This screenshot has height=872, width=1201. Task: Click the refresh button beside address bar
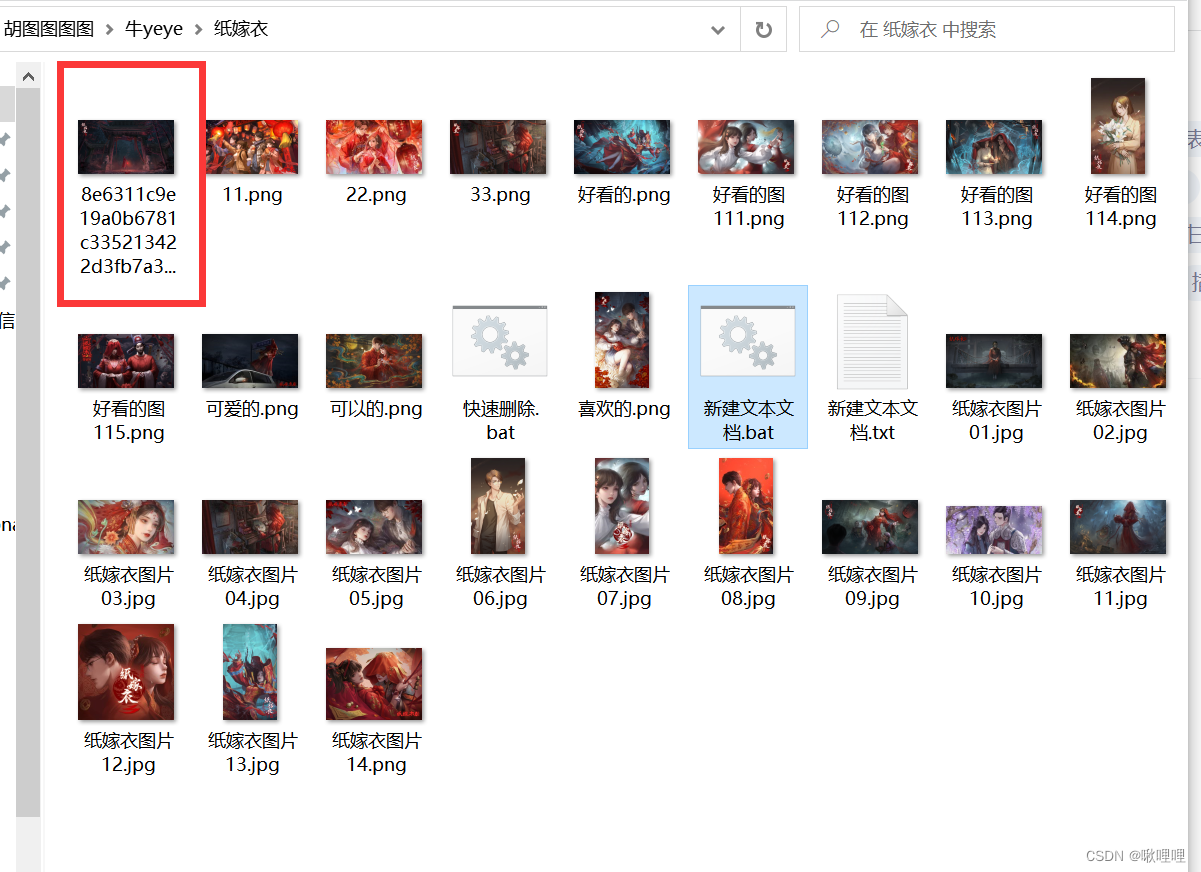pos(764,30)
